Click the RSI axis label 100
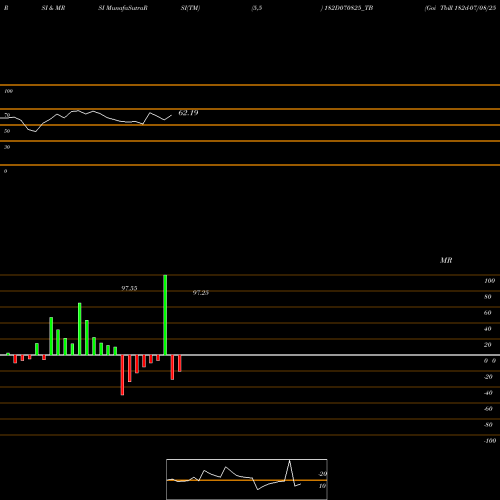Image resolution: width=500 pixels, height=500 pixels. [x=8, y=91]
